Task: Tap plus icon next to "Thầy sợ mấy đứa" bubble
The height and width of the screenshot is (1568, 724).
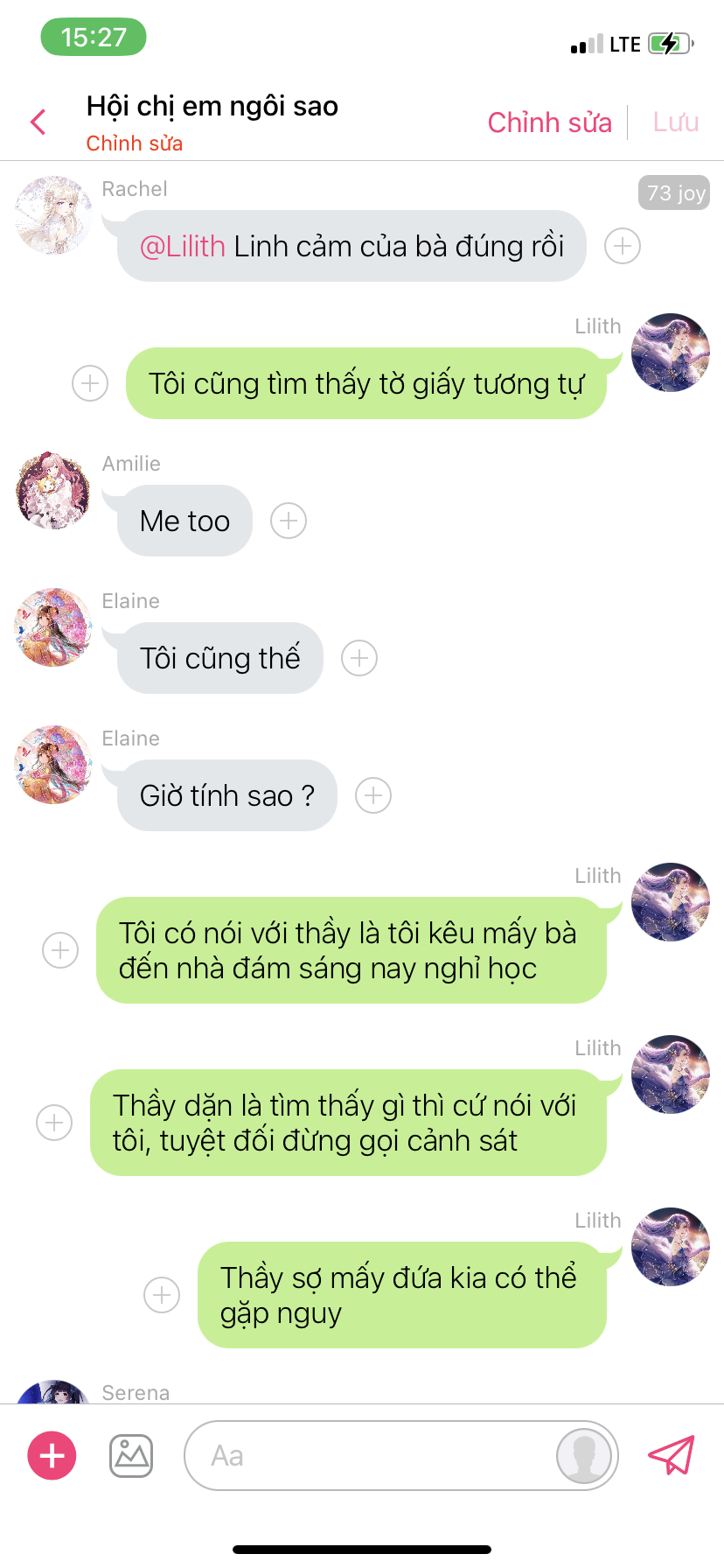Action: (x=162, y=1294)
